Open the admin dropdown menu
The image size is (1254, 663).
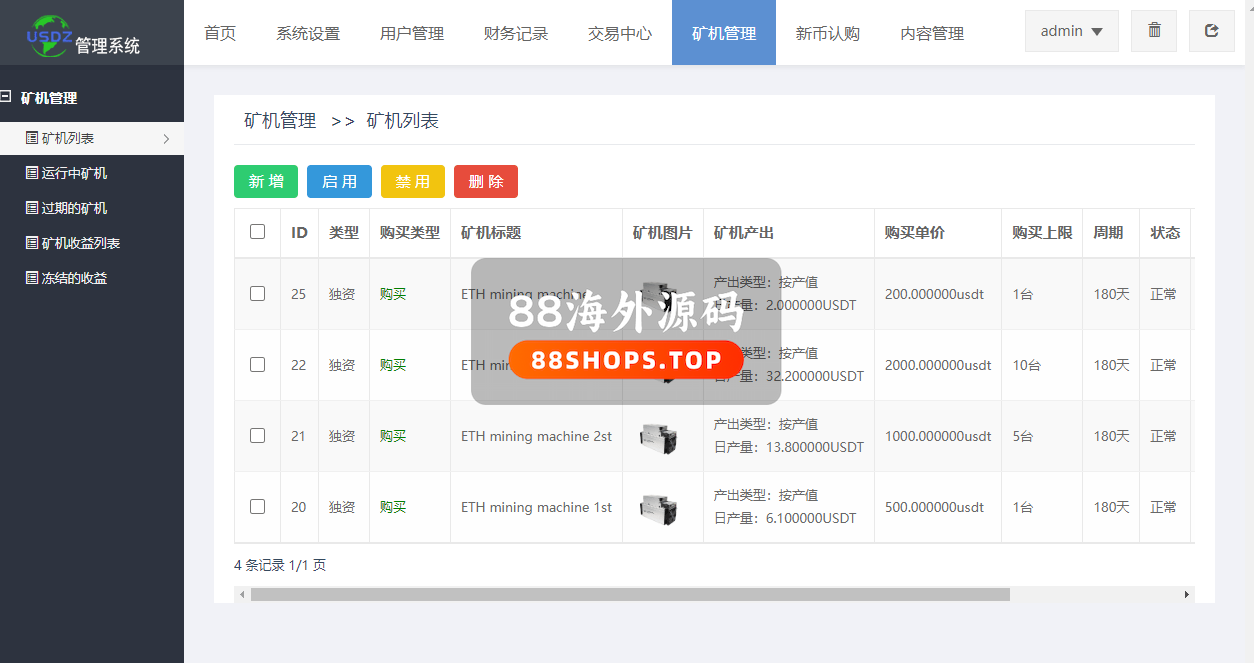[1071, 31]
